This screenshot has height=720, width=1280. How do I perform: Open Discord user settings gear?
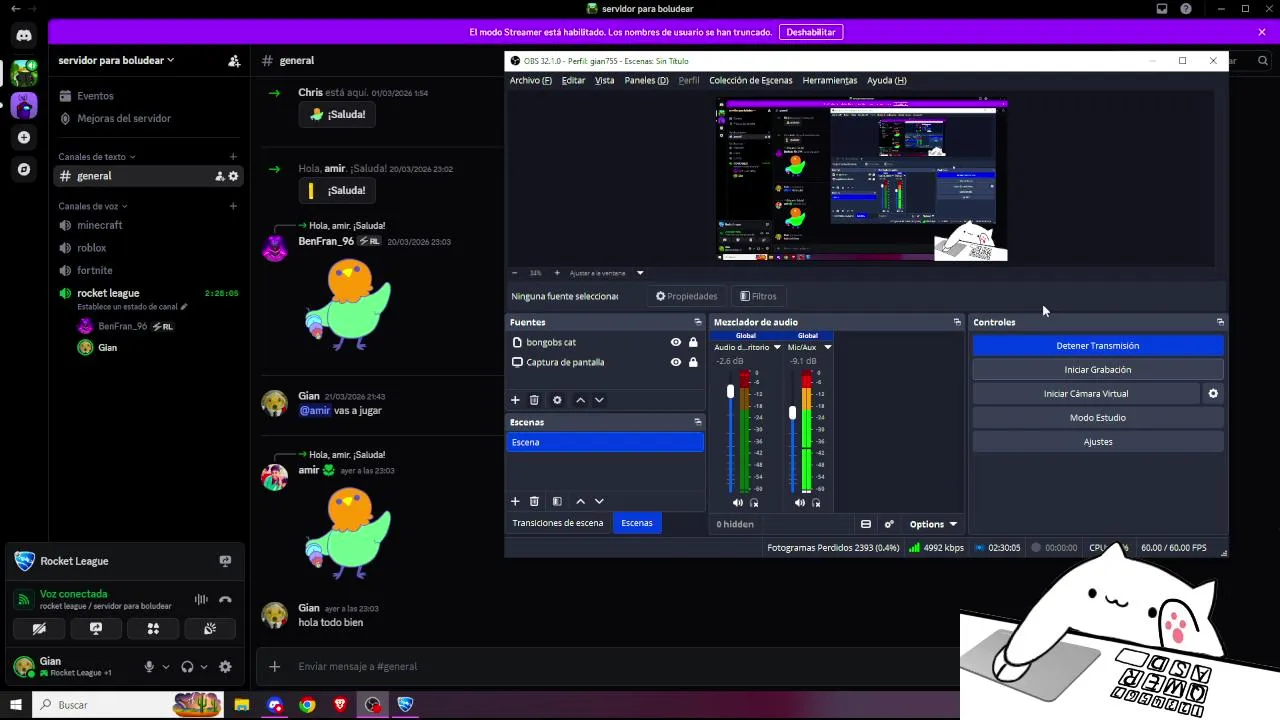tap(225, 667)
